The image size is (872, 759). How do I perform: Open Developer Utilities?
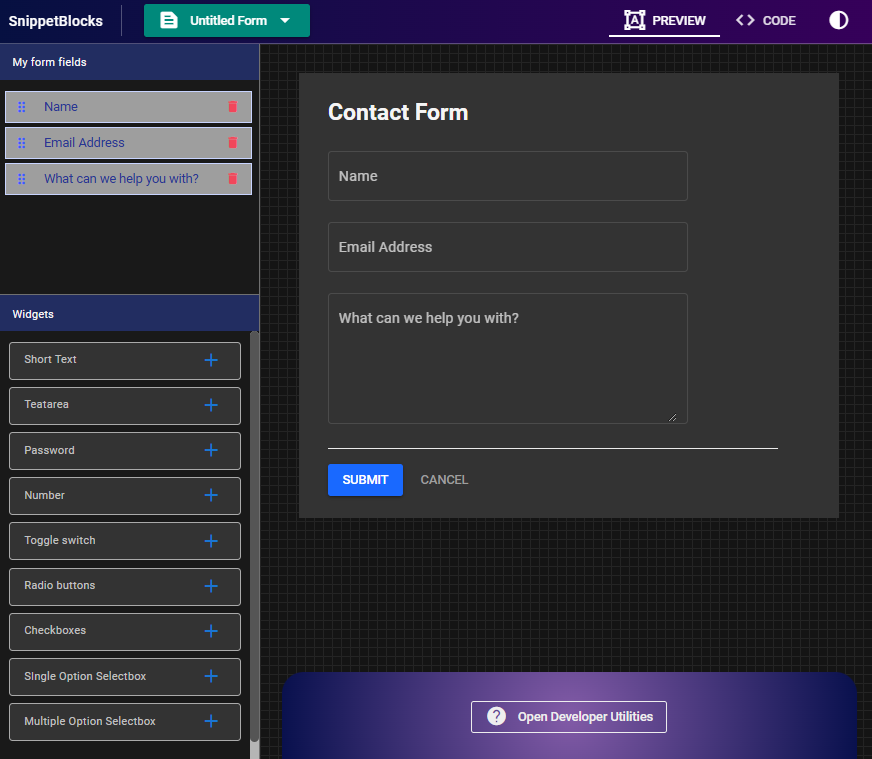click(569, 716)
